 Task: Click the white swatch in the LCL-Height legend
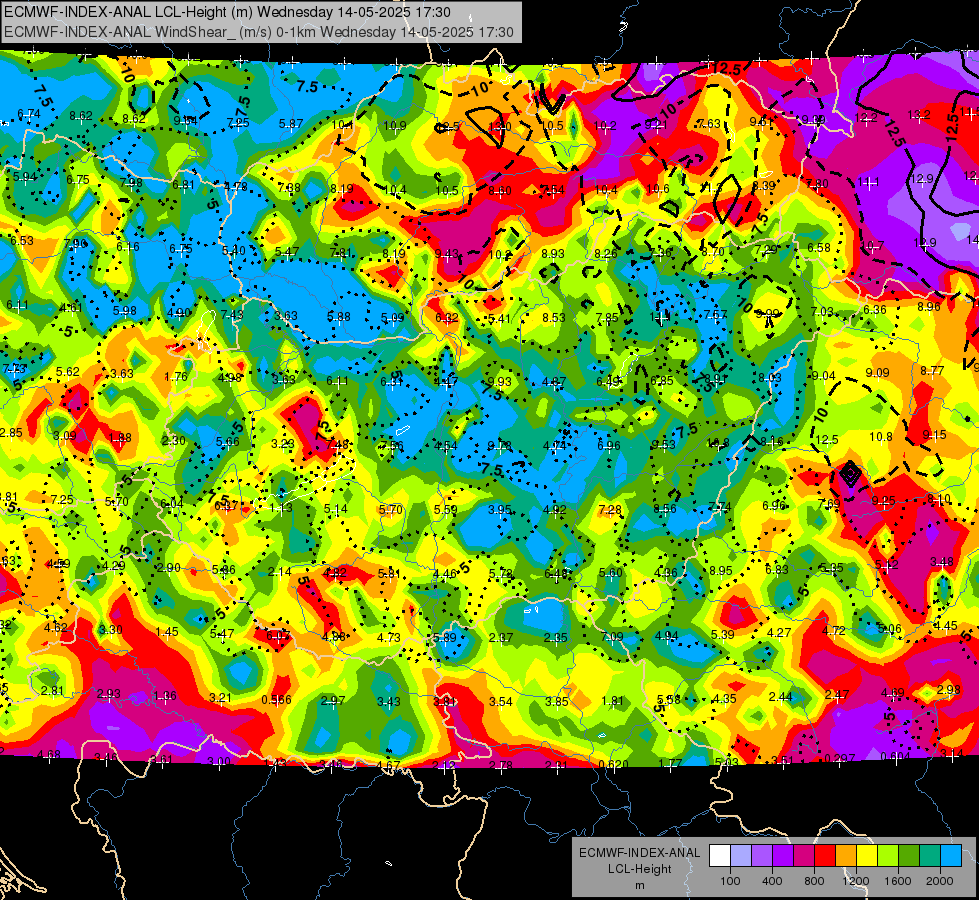tap(720, 856)
